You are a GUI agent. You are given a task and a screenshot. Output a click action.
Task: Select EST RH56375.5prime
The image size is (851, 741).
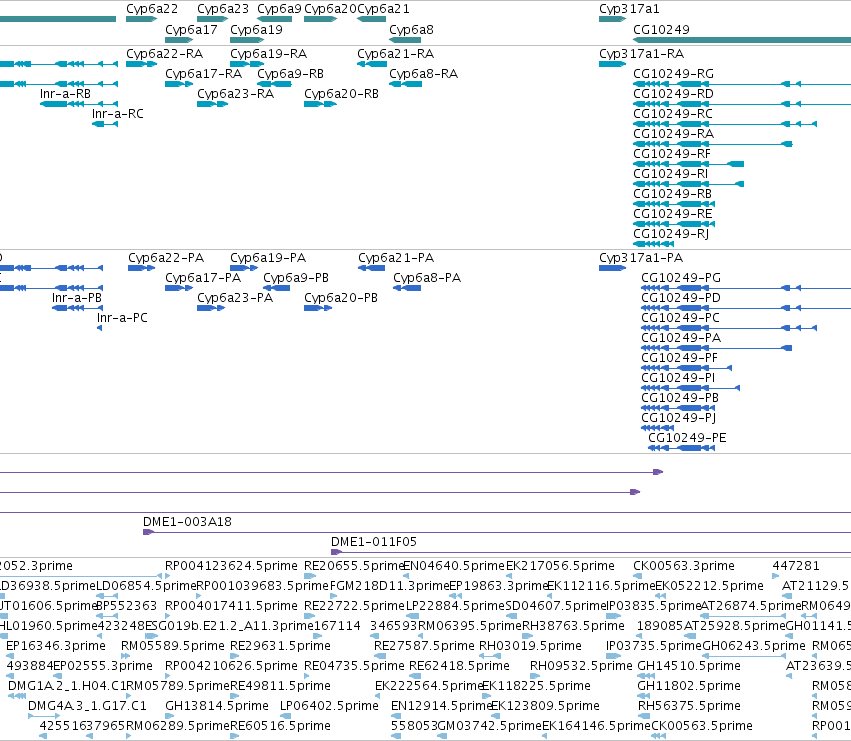[x=643, y=716]
